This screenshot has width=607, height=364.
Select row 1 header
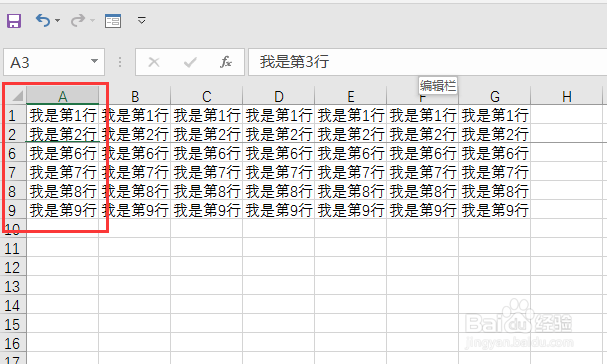point(13,115)
